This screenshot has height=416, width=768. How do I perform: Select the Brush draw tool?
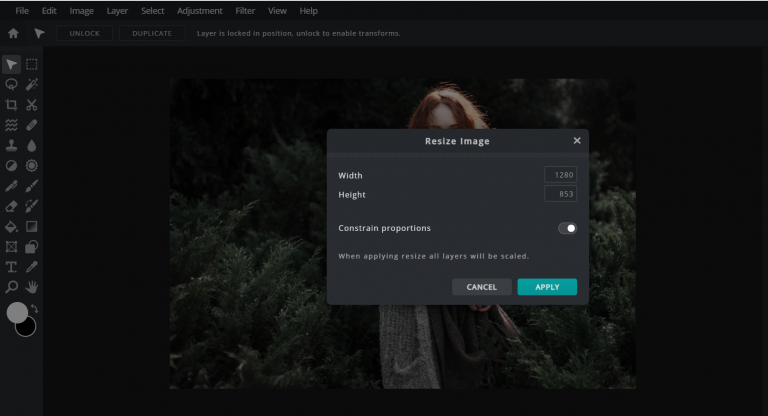pos(32,186)
